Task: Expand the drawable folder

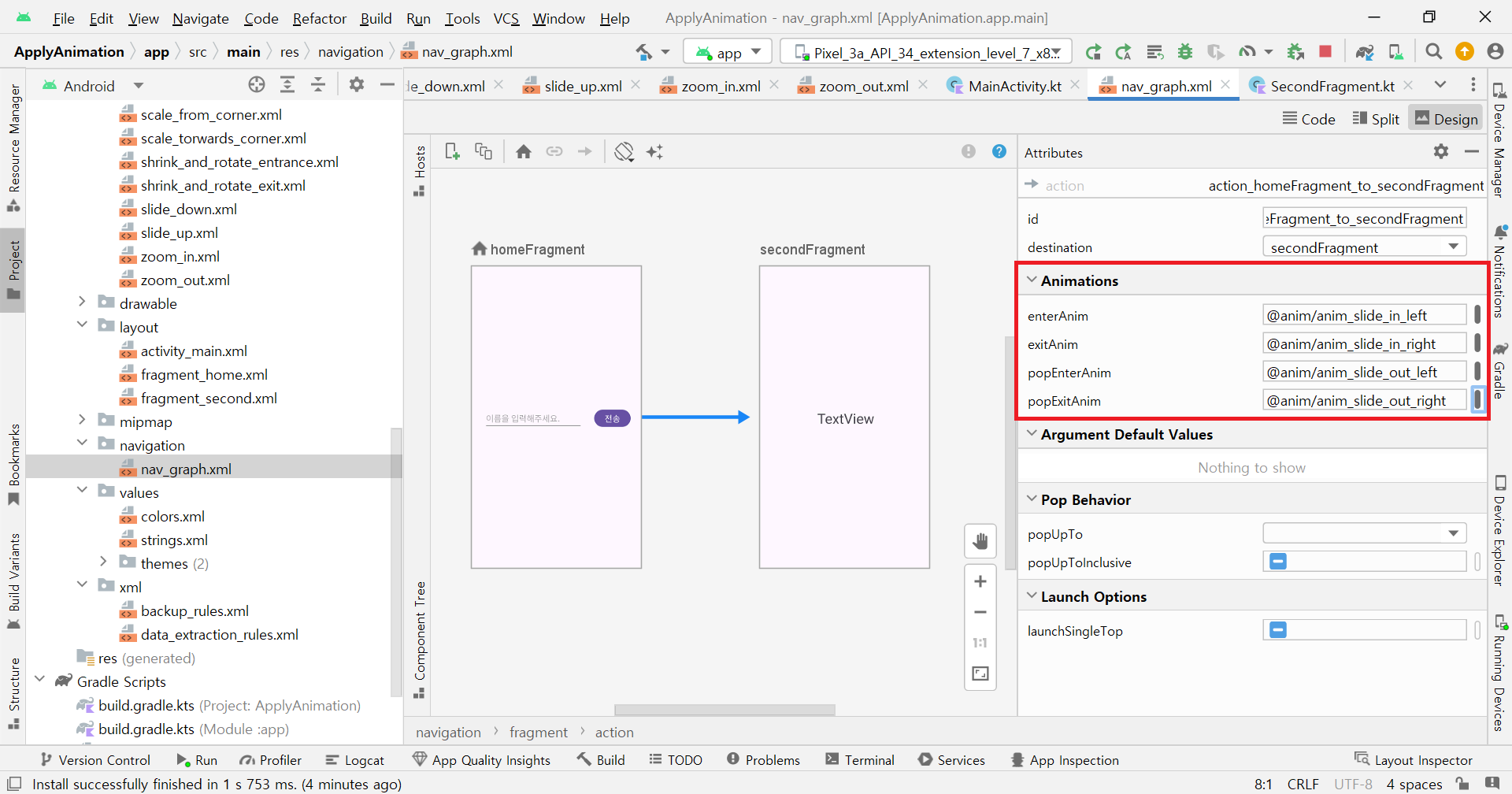Action: [x=82, y=302]
